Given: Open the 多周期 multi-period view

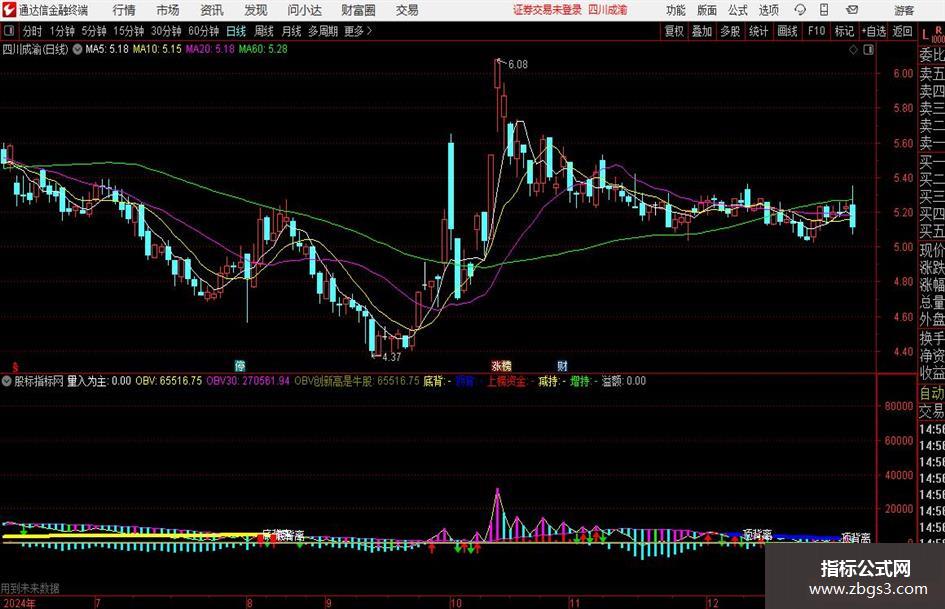Looking at the screenshot, I should coord(323,31).
